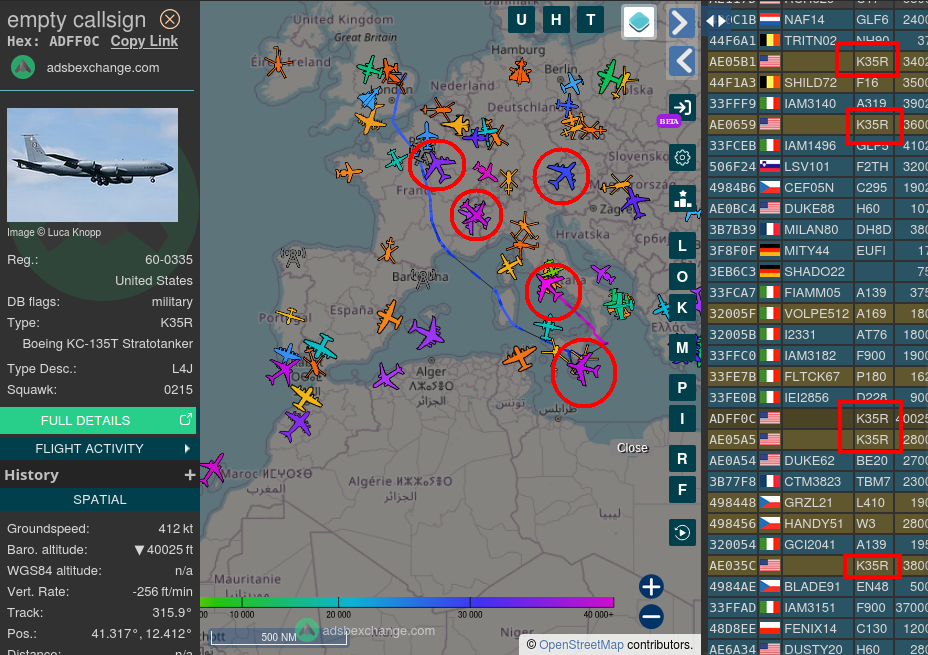This screenshot has height=655, width=928.
Task: Toggle the T filter button
Action: [590, 20]
